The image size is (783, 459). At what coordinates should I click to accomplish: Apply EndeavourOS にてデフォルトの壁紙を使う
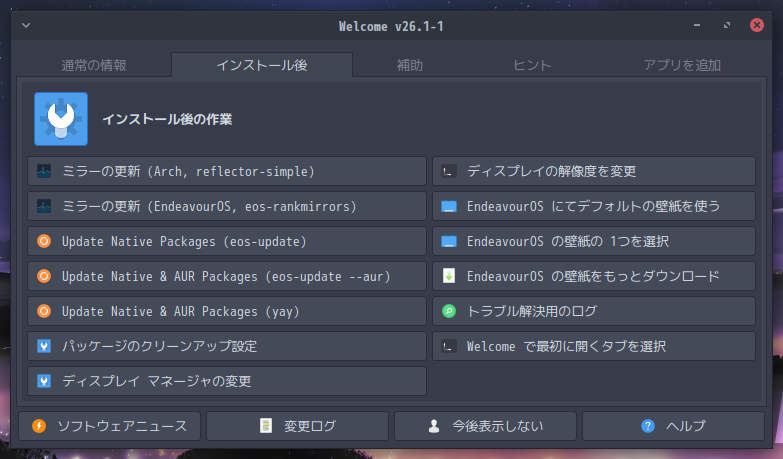[594, 206]
